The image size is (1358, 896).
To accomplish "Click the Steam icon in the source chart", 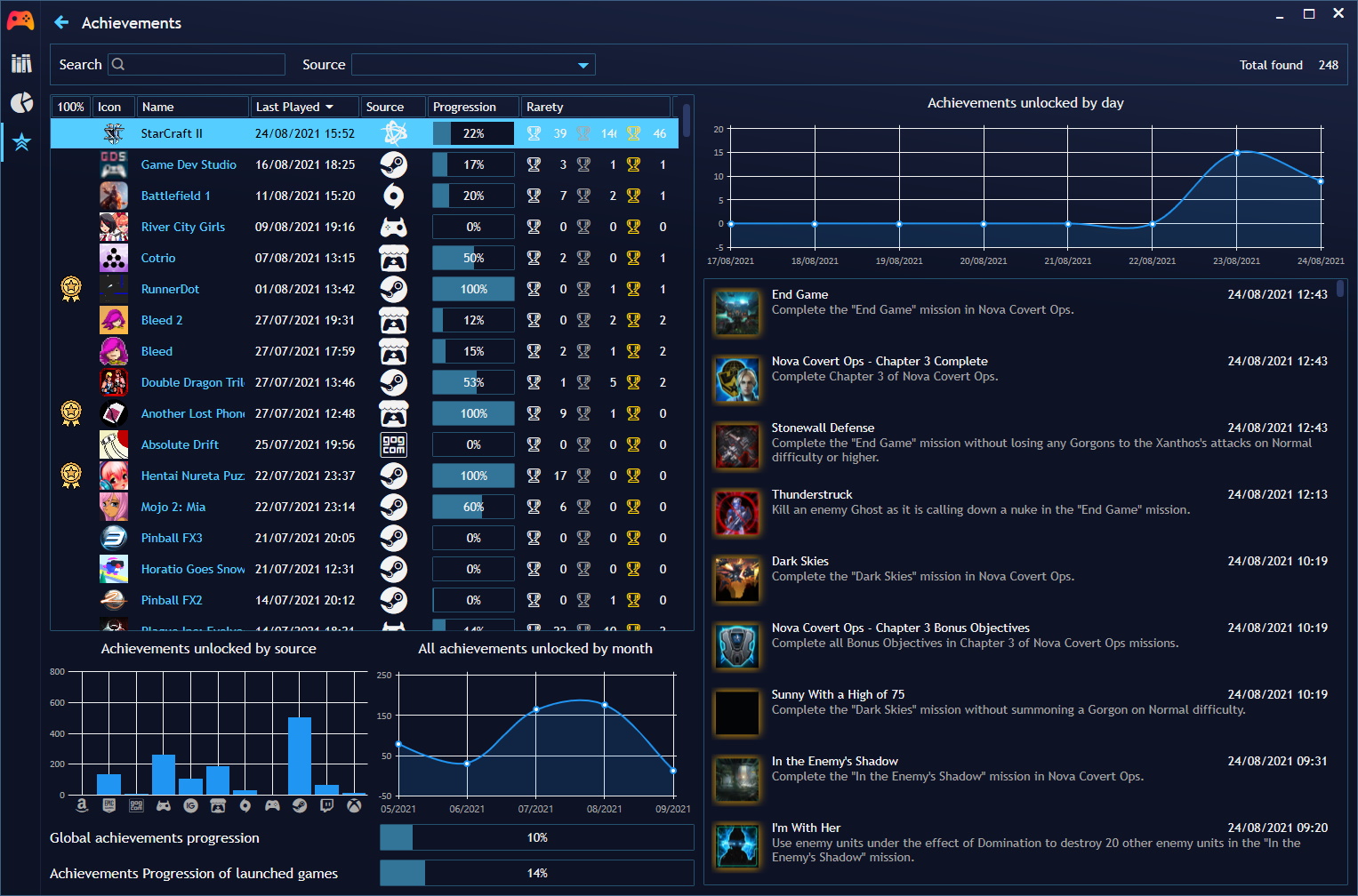I will pyautogui.click(x=300, y=805).
